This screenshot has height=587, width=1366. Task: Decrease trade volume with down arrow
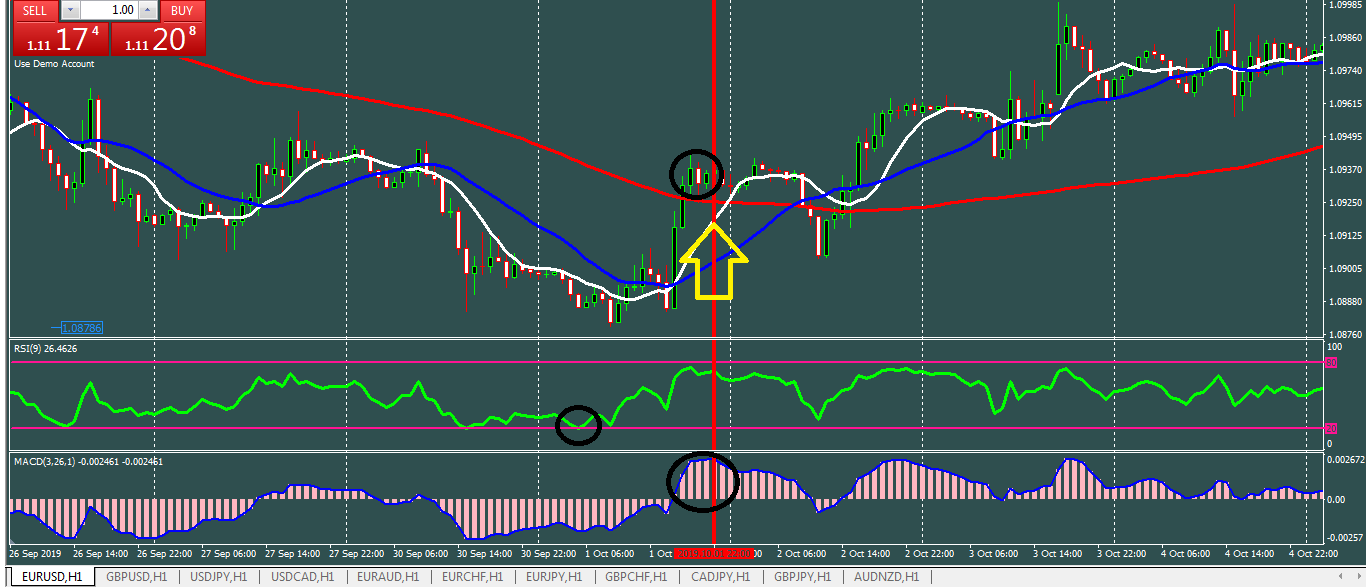(71, 10)
